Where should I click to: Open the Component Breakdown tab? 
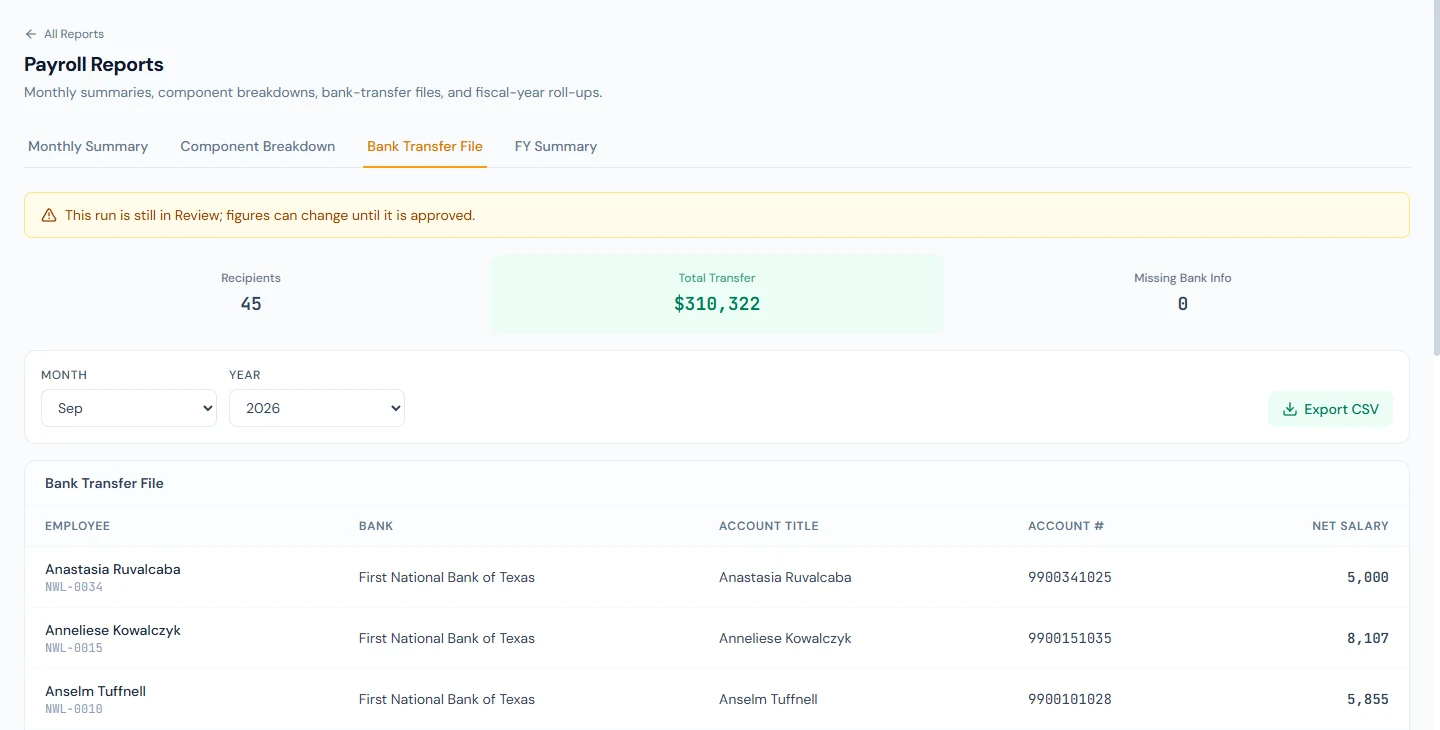point(258,146)
